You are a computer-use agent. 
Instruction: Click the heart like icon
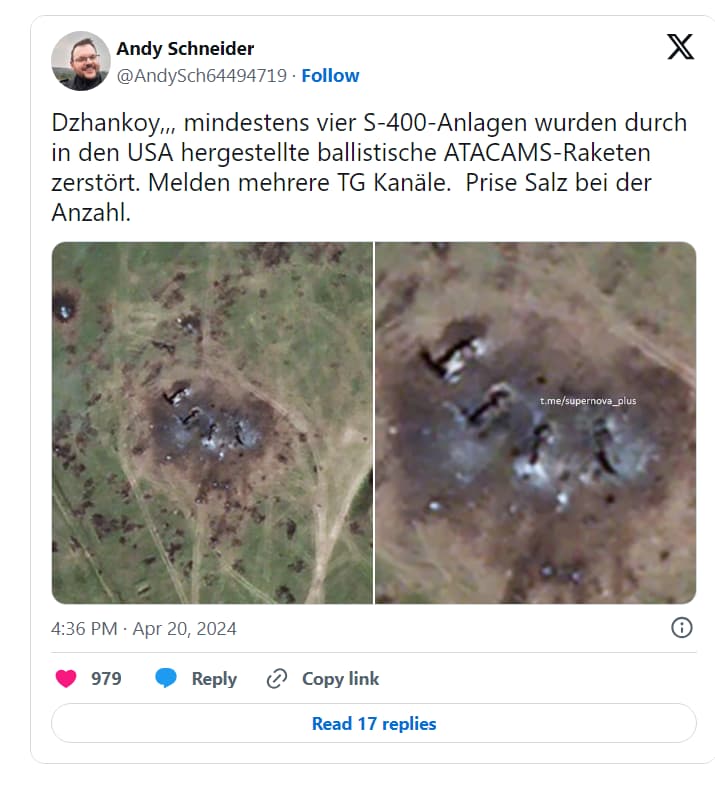[x=66, y=678]
